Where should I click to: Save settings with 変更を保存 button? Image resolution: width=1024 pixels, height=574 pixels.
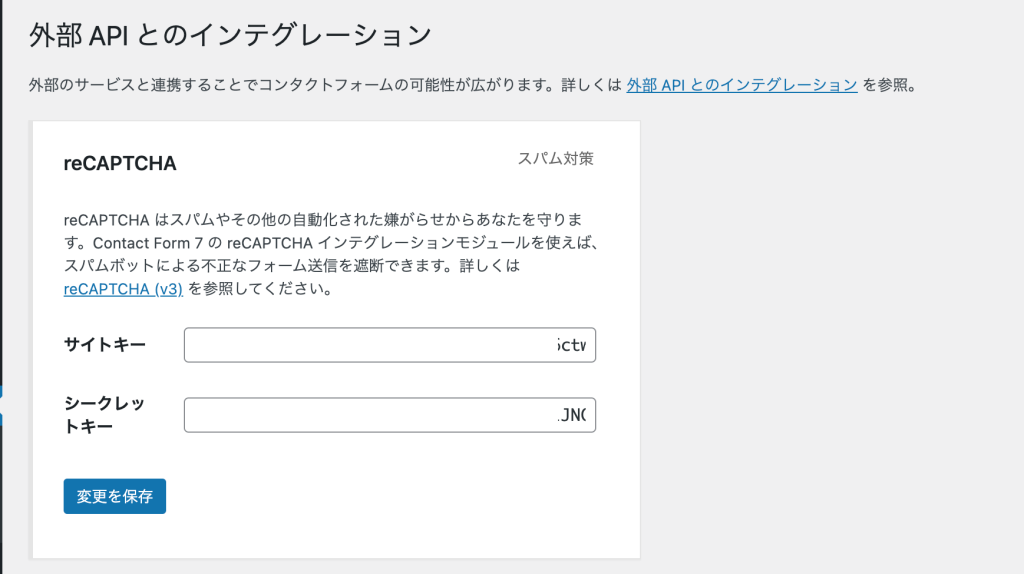[x=114, y=496]
